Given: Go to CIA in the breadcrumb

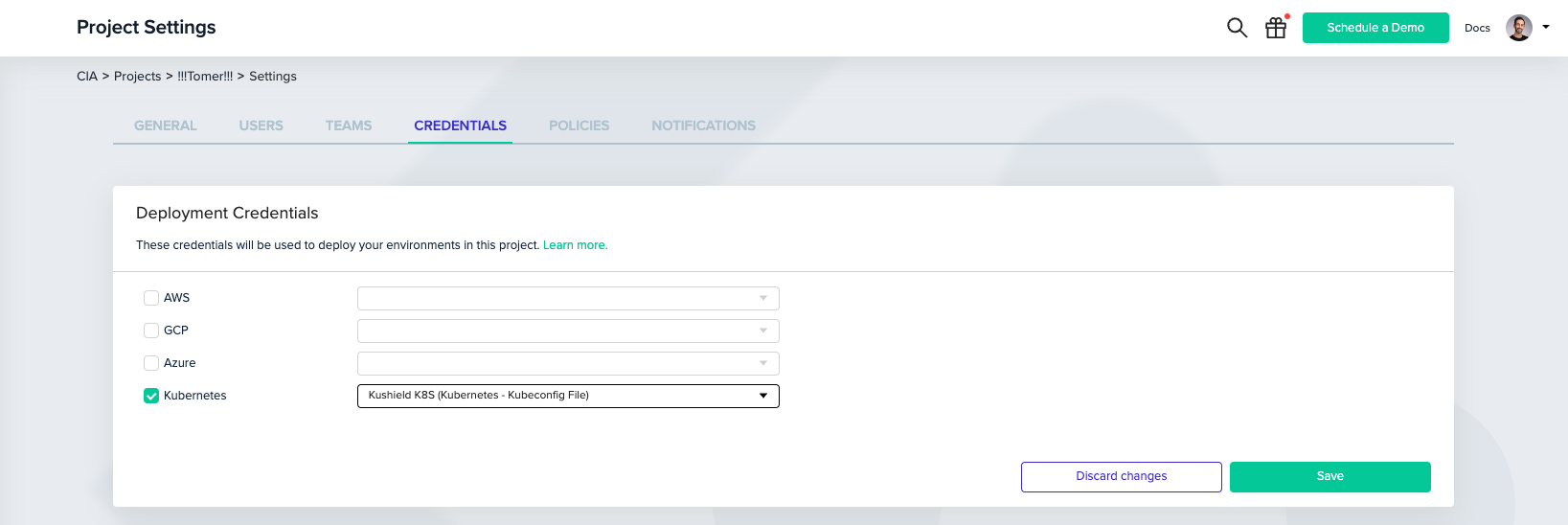Looking at the screenshot, I should pyautogui.click(x=87, y=77).
